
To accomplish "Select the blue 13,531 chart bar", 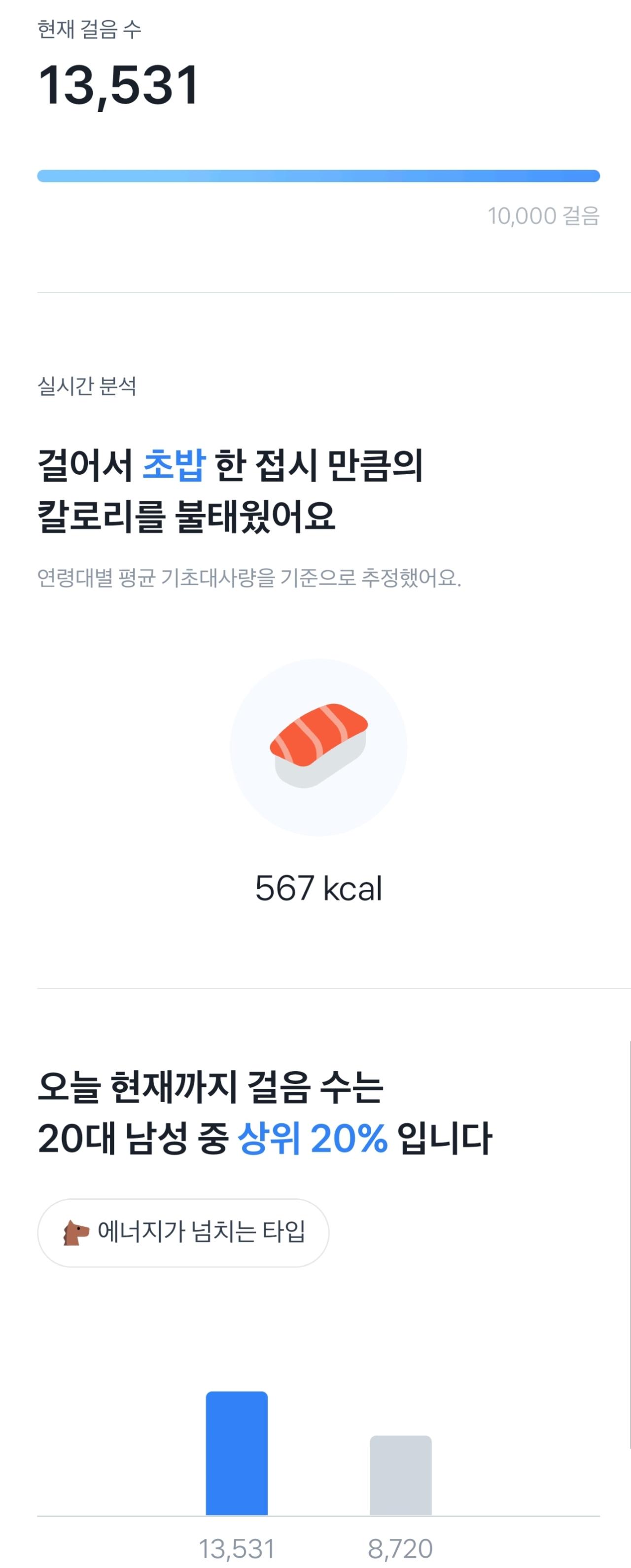I will [x=237, y=1453].
